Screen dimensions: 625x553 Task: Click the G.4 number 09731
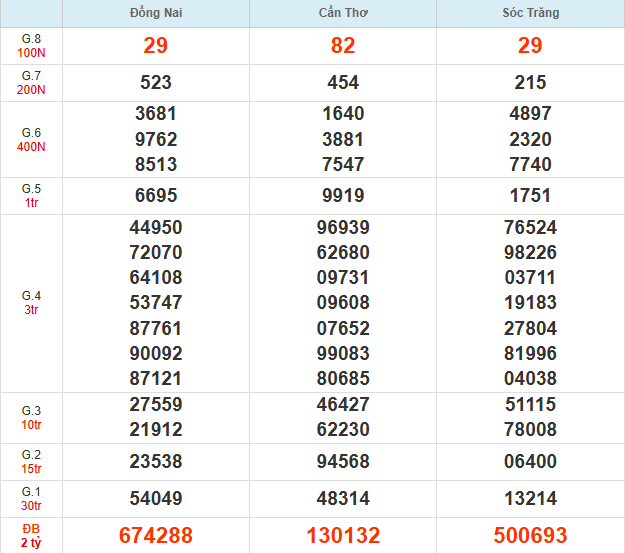tap(343, 277)
